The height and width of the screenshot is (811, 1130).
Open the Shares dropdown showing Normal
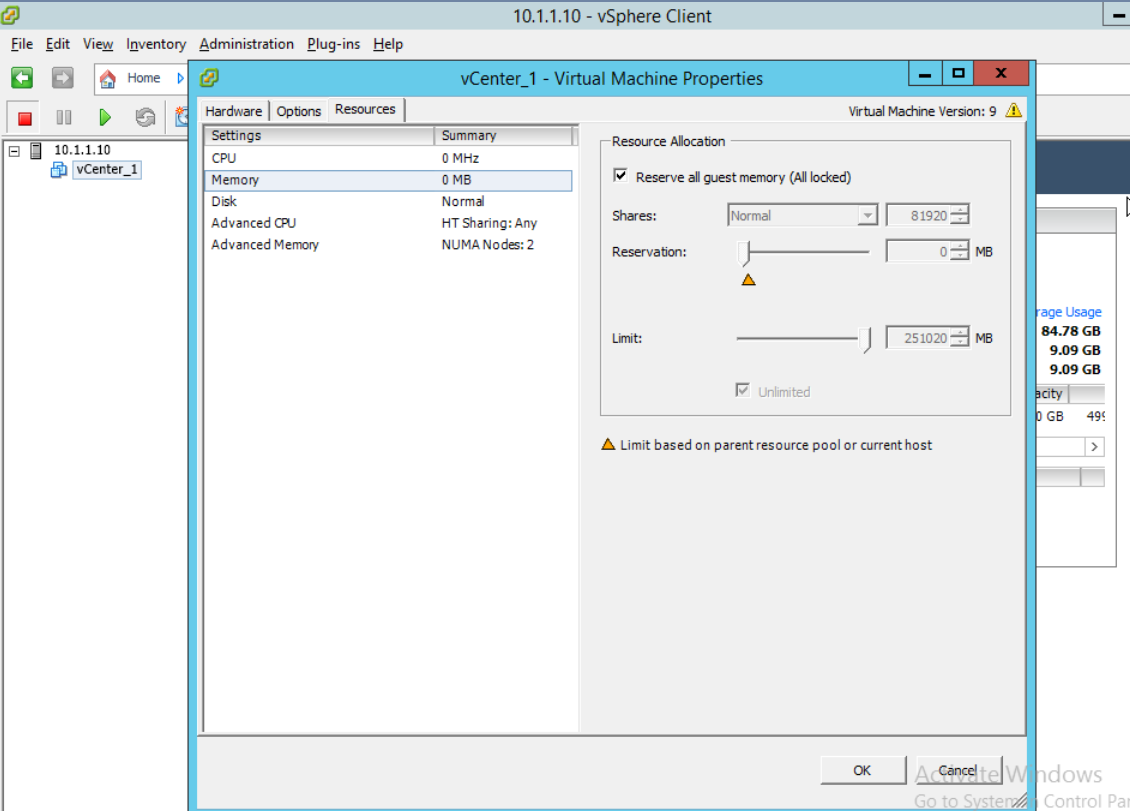867,215
